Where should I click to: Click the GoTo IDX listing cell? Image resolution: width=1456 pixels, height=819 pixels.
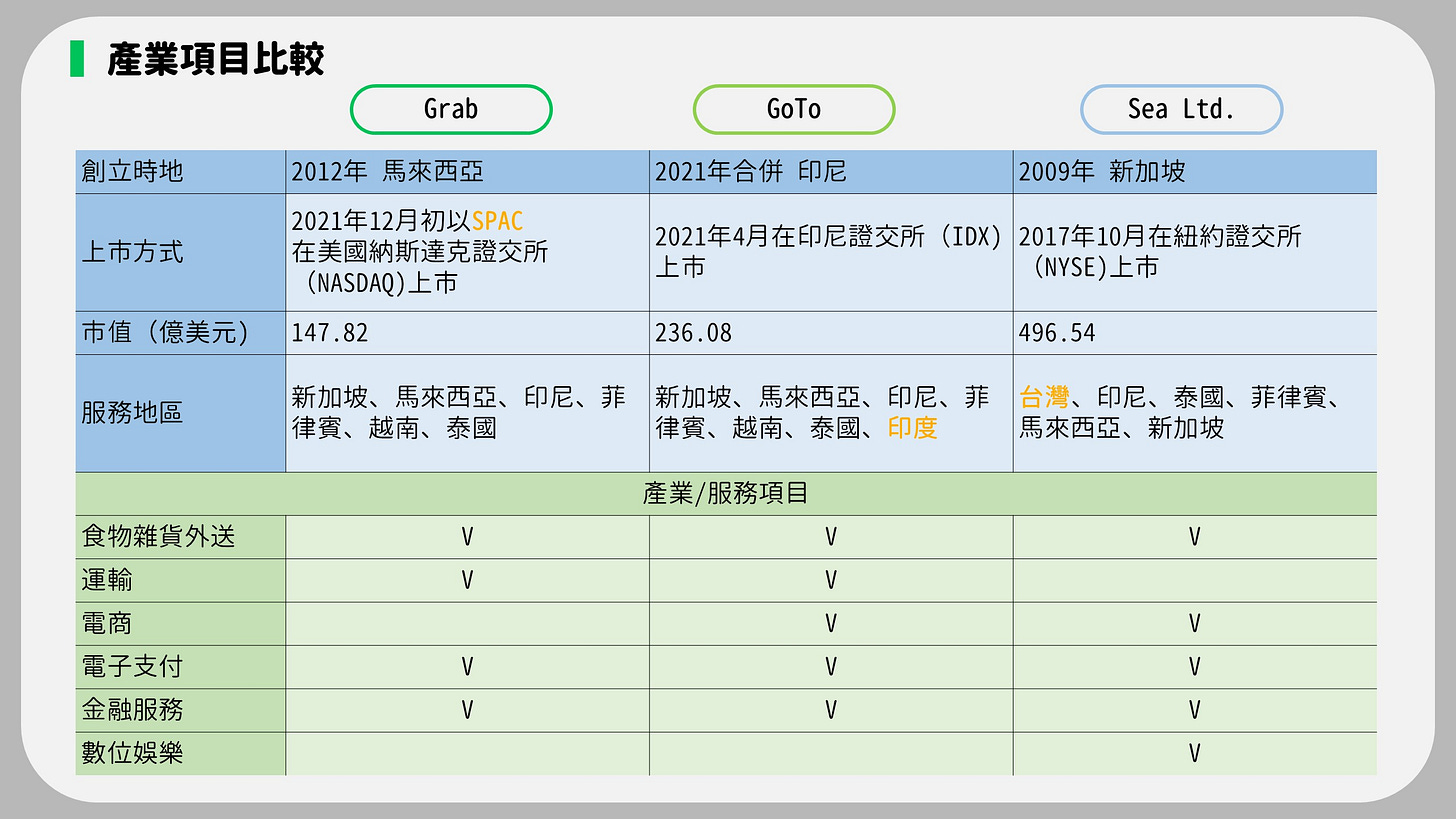(x=832, y=252)
